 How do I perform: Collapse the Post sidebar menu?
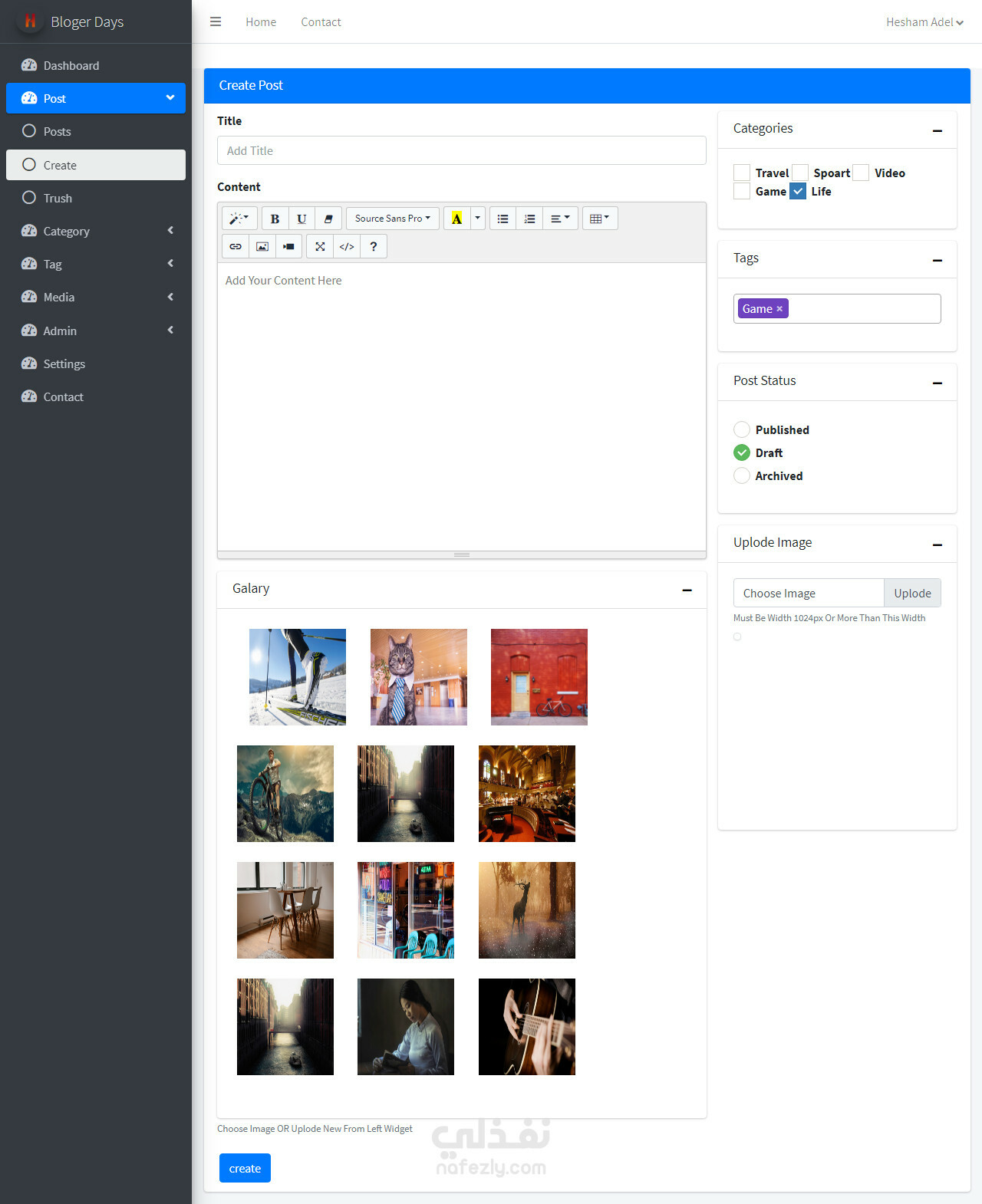[x=96, y=98]
